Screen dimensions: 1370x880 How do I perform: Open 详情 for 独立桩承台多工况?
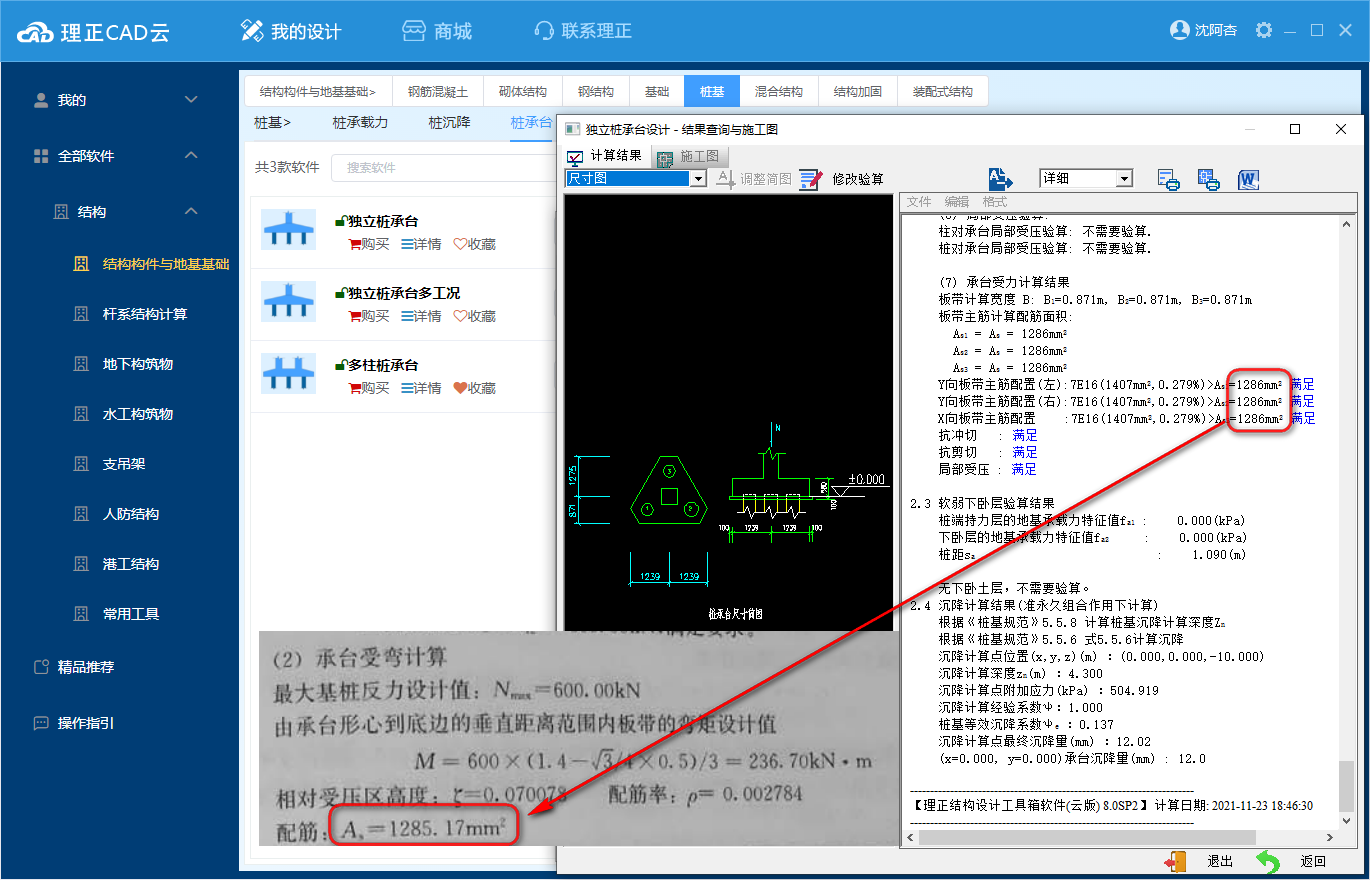pos(421,316)
